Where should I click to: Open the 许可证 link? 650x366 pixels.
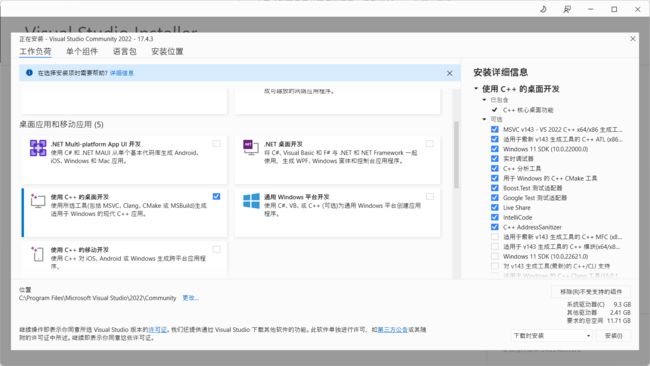click(158, 330)
